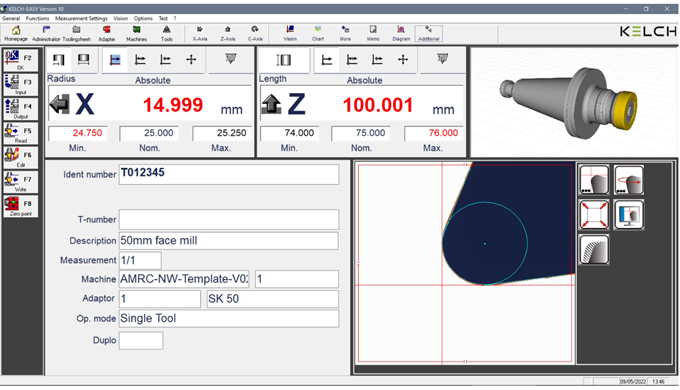Open the Additional toolbar icon
Screen dimensions: 680x390
(428, 34)
